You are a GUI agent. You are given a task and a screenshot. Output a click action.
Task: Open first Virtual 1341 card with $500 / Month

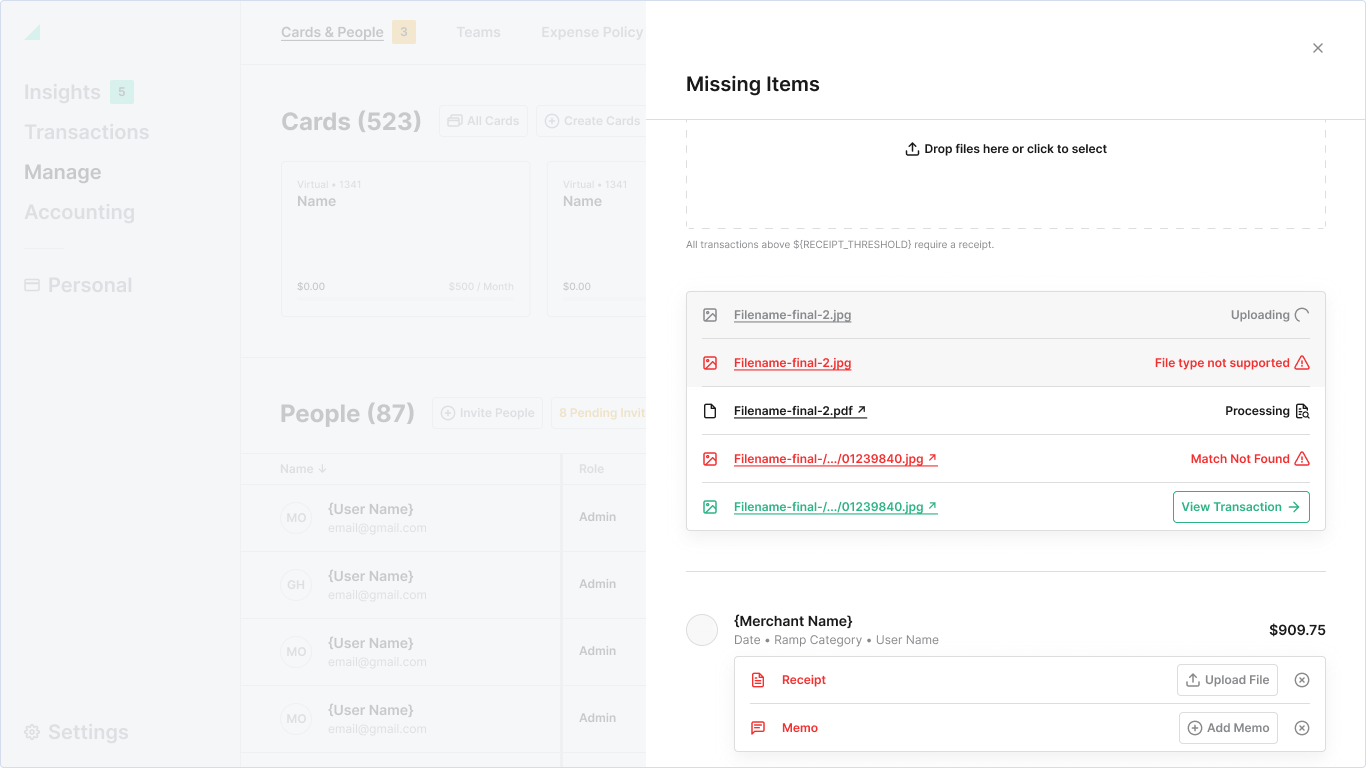[x=406, y=239]
